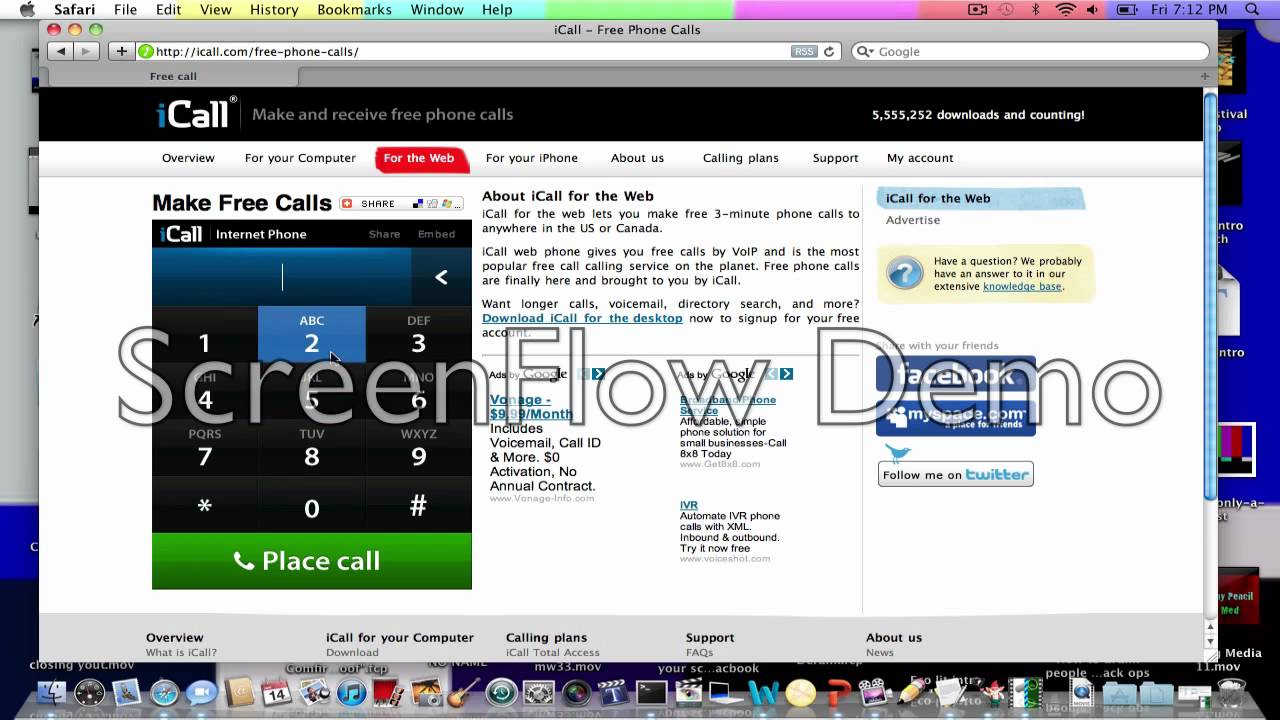Image resolution: width=1280 pixels, height=720 pixels.
Task: Tap the dial pad key 3 DEF
Action: click(418, 334)
